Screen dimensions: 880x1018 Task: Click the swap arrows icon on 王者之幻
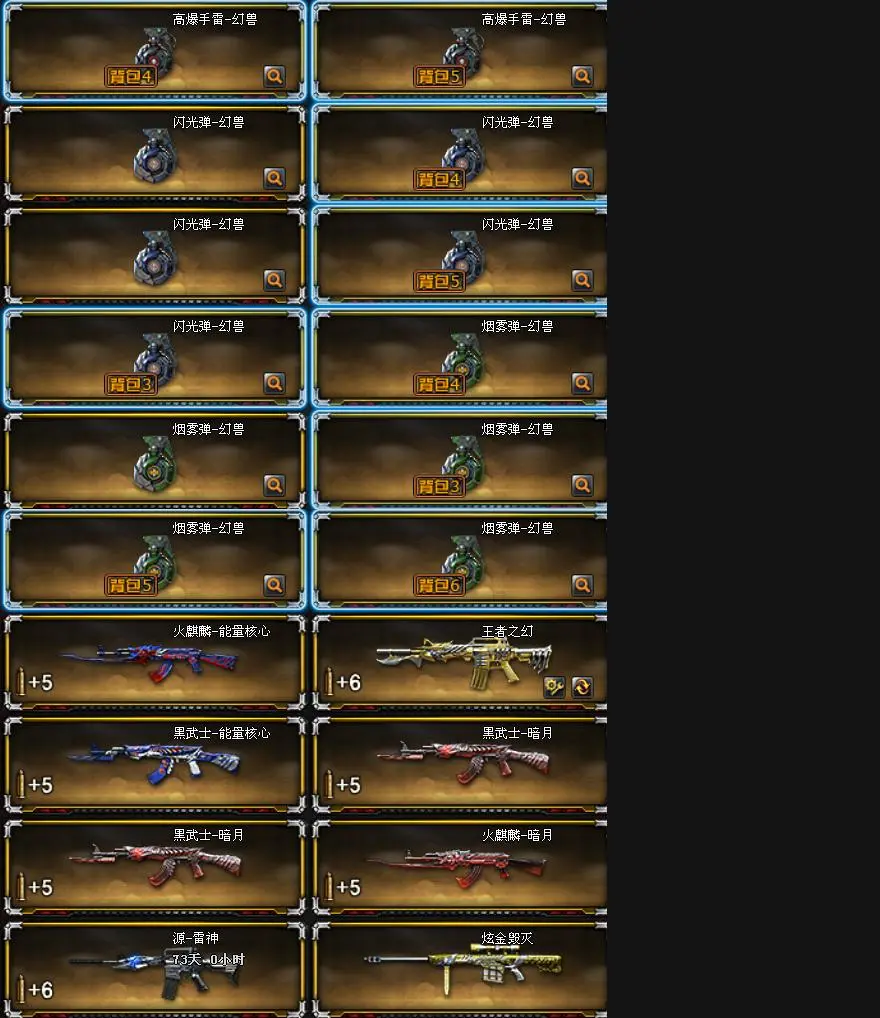582,687
